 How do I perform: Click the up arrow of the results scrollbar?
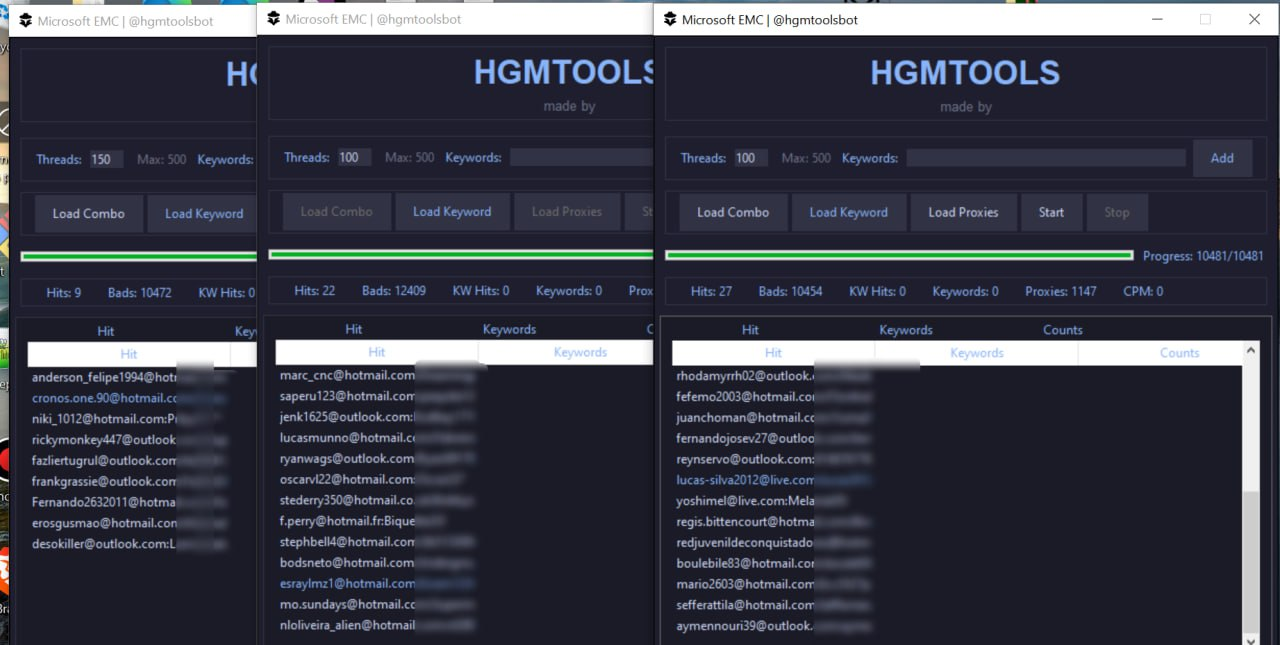pos(1251,351)
